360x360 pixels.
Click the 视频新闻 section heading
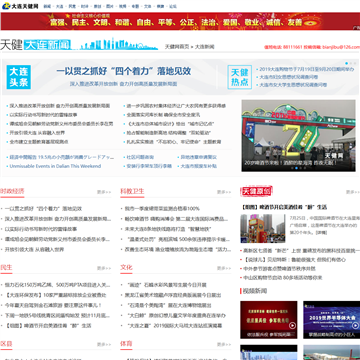coord(255,291)
